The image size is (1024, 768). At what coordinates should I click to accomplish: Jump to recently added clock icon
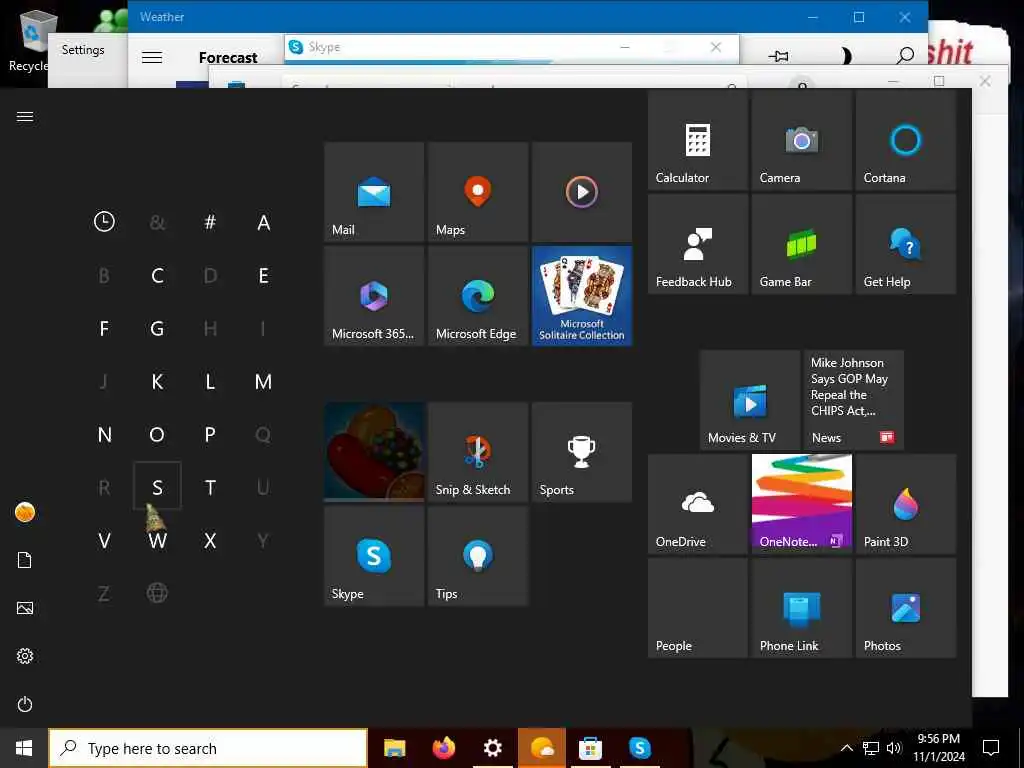tap(104, 222)
